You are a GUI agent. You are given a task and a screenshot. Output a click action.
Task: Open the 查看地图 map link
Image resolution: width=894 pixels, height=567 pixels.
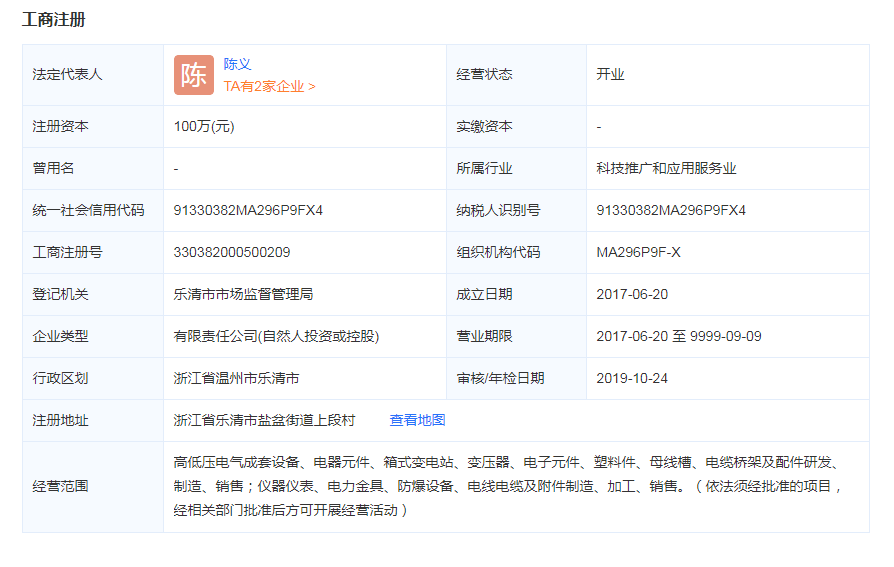point(417,420)
